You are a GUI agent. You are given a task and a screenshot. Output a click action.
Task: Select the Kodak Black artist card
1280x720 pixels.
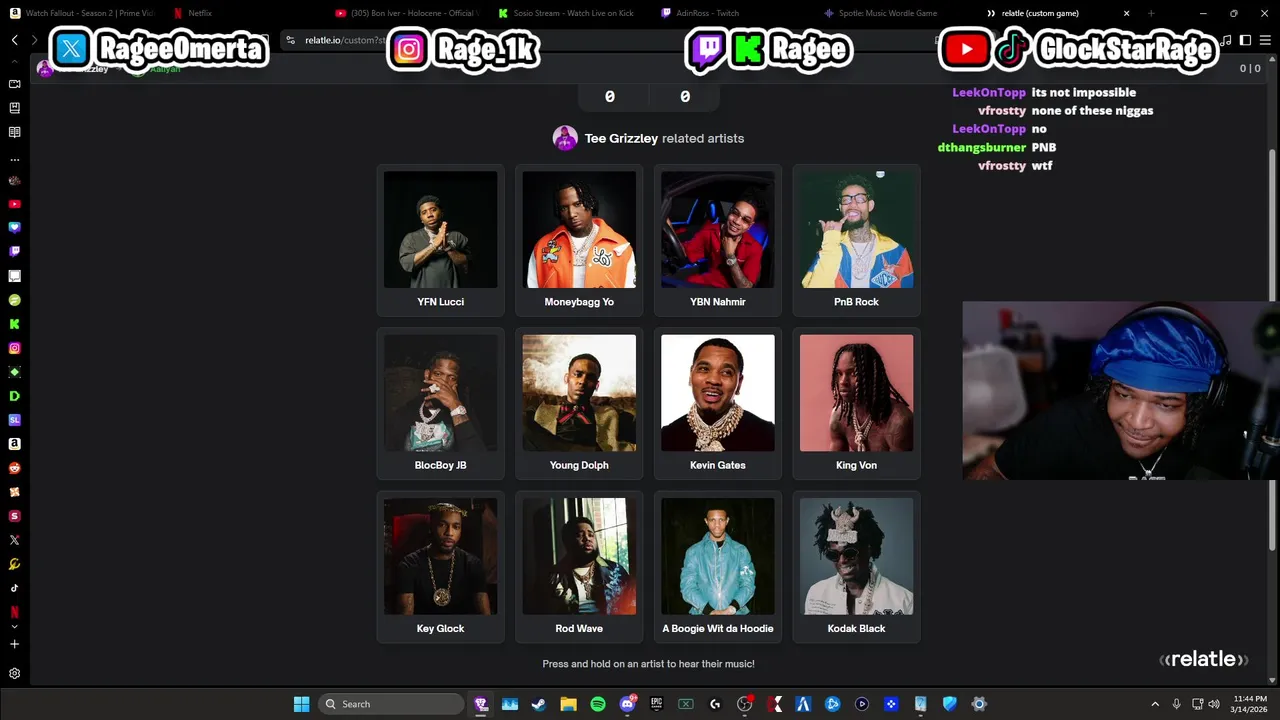[x=856, y=567]
